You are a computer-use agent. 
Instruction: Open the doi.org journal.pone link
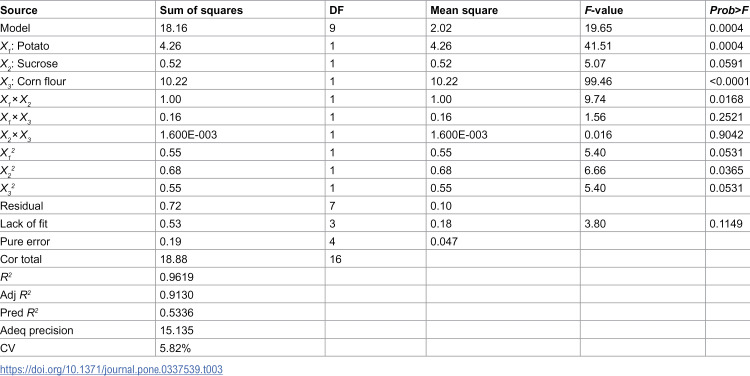pyautogui.click(x=111, y=369)
